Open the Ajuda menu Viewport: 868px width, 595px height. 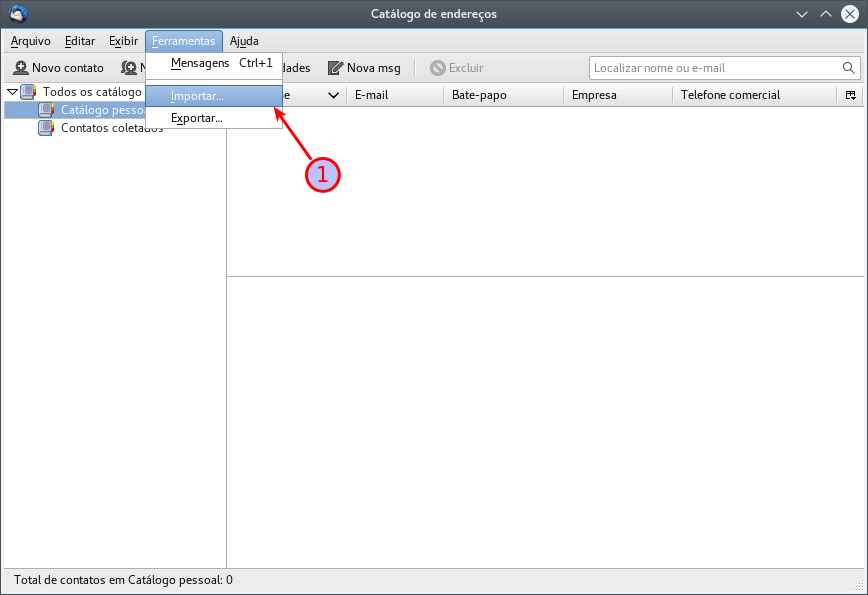244,41
